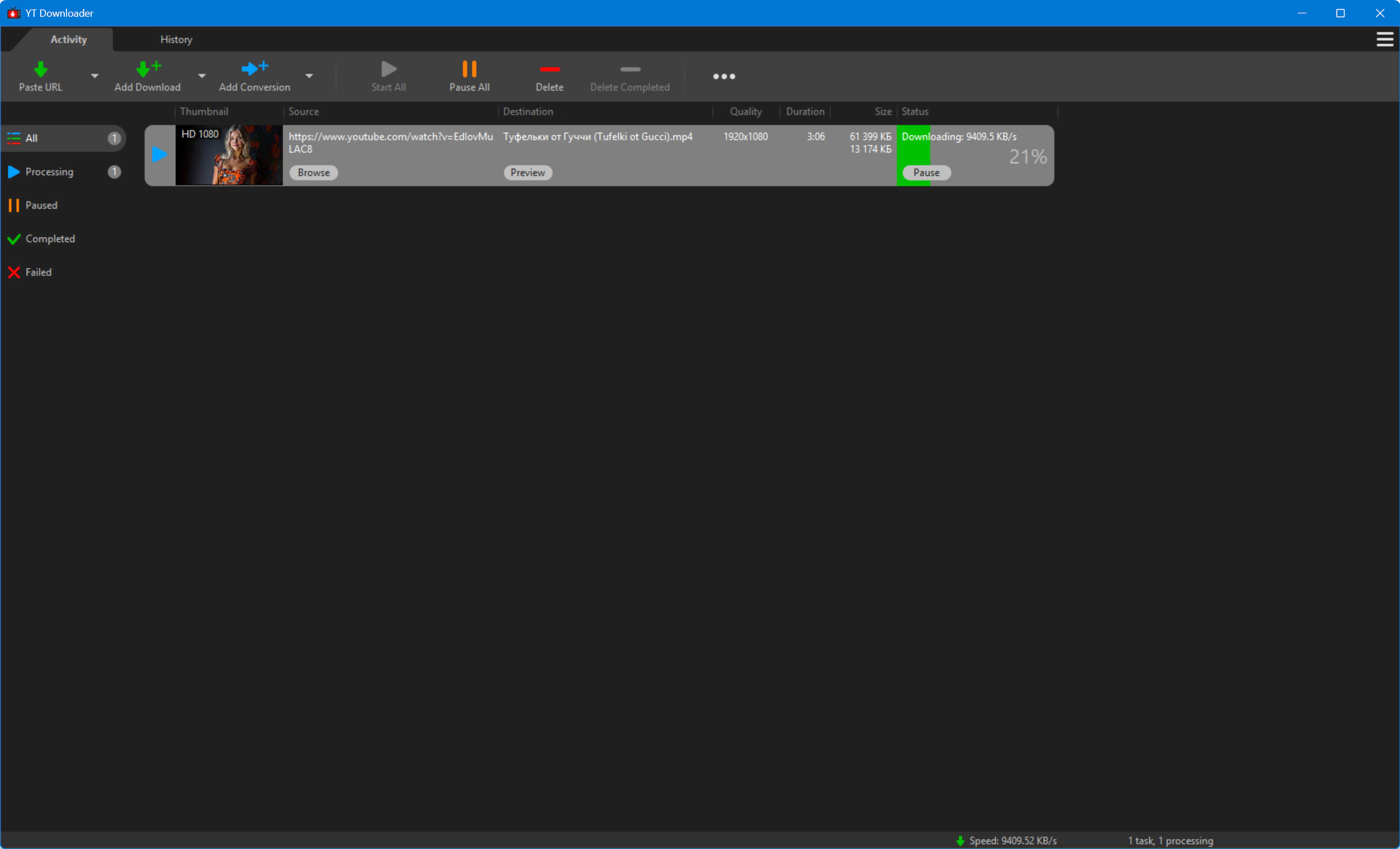Click the HD 1080 video thumbnail
This screenshot has width=1400, height=849.
[229, 155]
